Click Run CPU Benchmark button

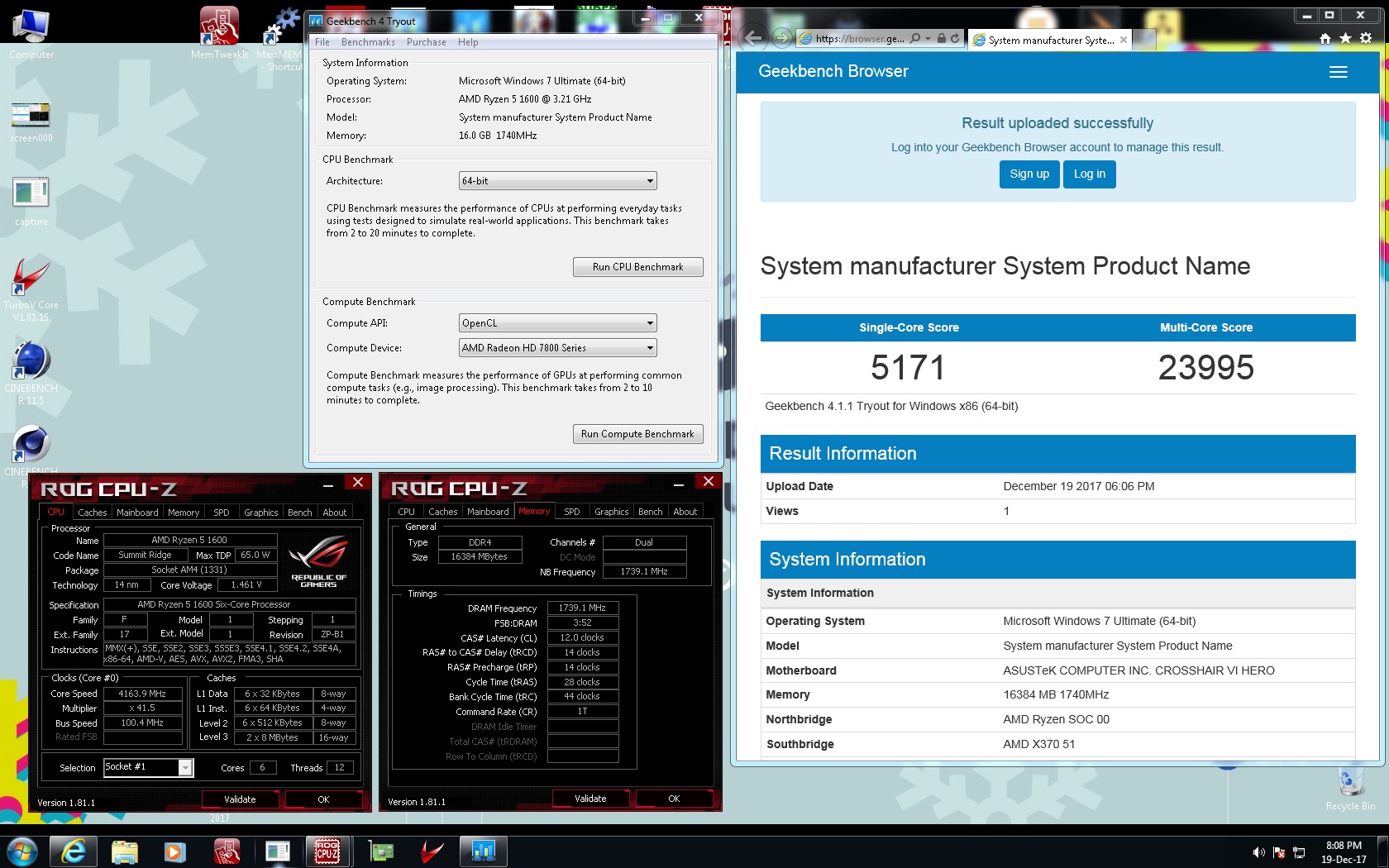(637, 267)
